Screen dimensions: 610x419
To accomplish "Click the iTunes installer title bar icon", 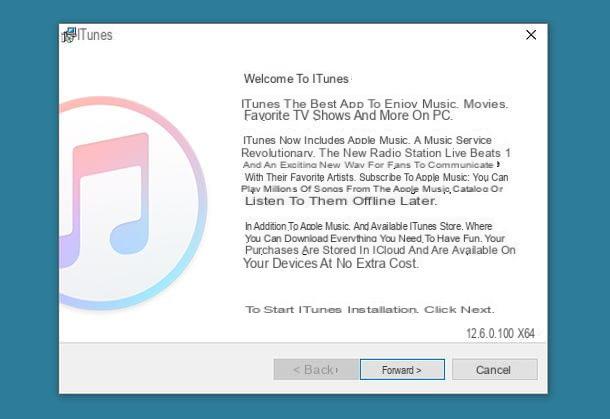I will tap(69, 35).
